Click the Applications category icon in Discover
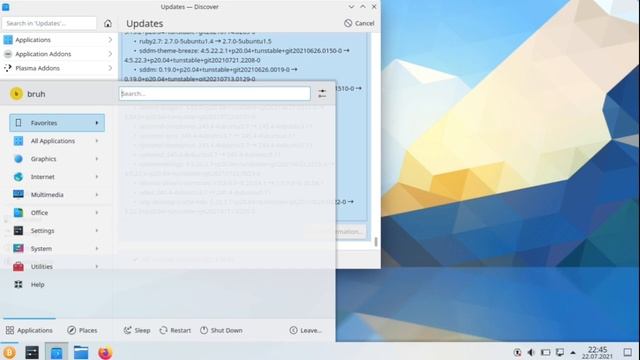640x360 pixels. pos(8,40)
